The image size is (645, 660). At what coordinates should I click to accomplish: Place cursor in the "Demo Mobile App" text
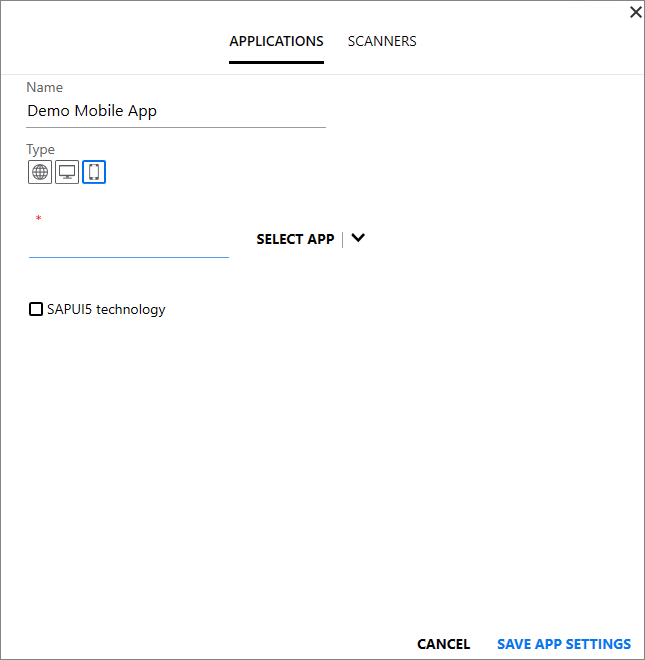[92, 112]
